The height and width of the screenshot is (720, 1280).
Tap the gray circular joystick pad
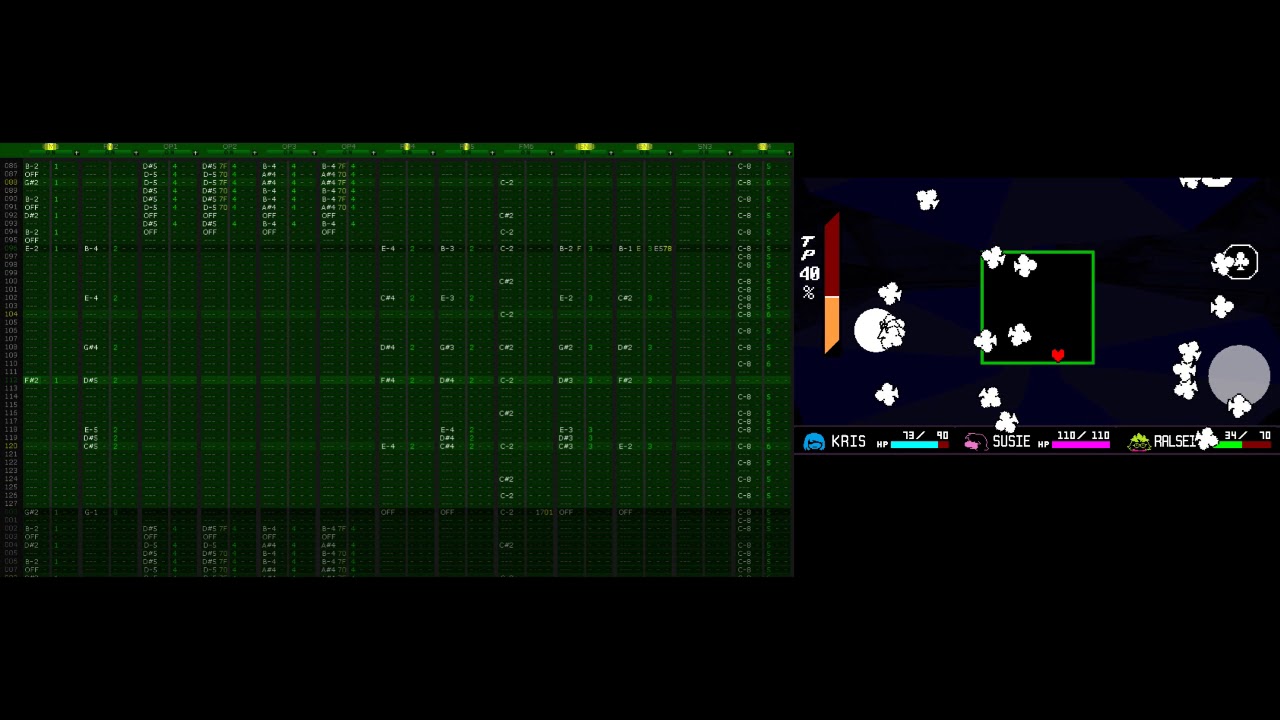click(x=1239, y=375)
